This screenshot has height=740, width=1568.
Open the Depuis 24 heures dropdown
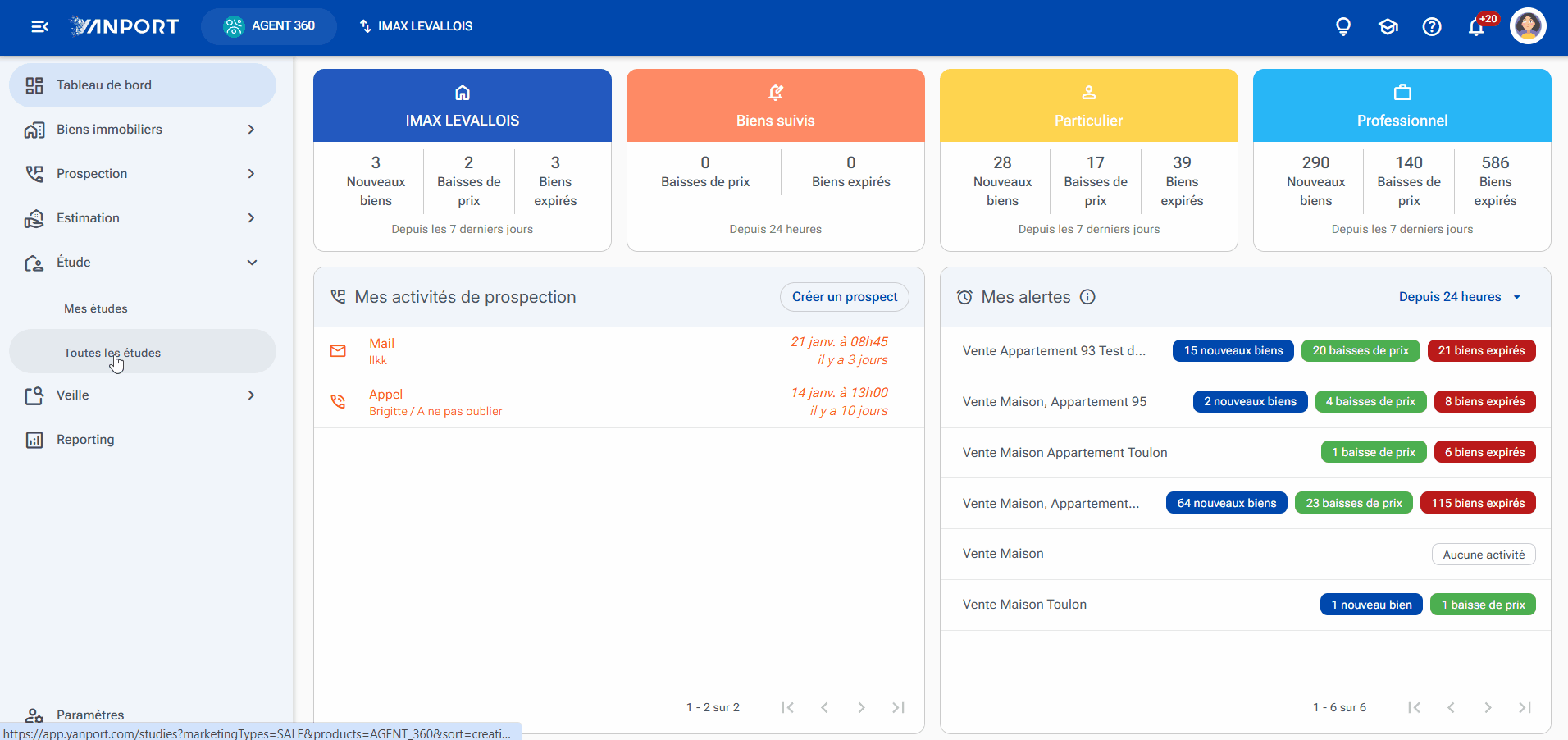[1460, 297]
